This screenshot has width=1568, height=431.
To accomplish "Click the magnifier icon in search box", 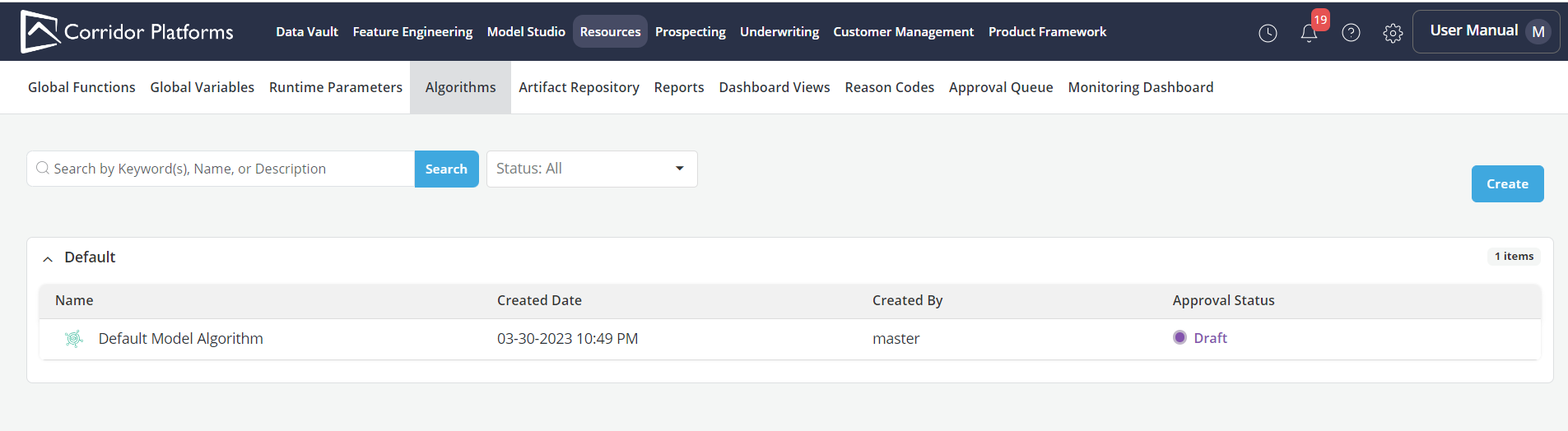I will pos(43,169).
